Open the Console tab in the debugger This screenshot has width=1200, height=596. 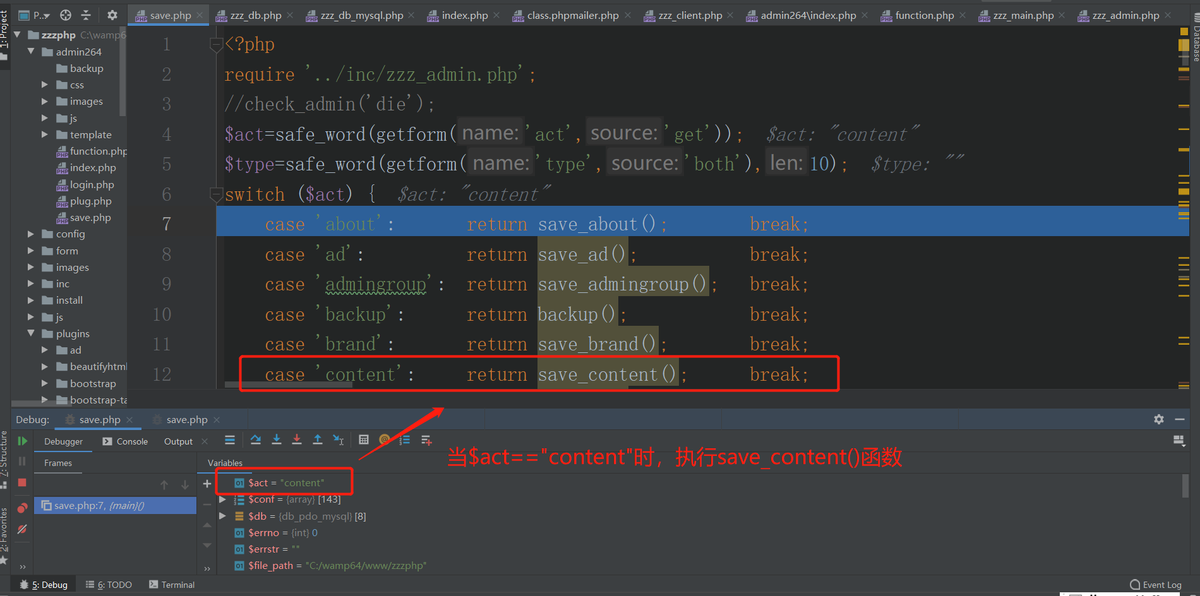[125, 441]
